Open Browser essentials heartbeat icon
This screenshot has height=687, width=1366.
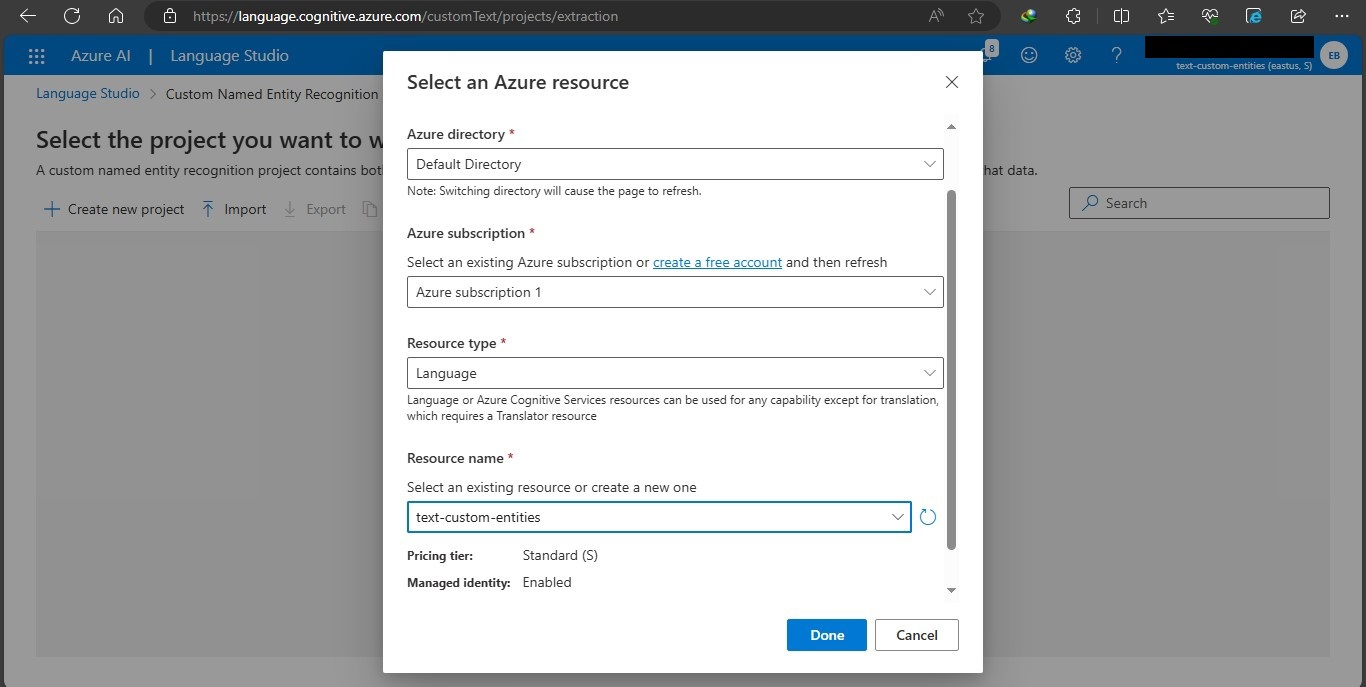(x=1210, y=16)
